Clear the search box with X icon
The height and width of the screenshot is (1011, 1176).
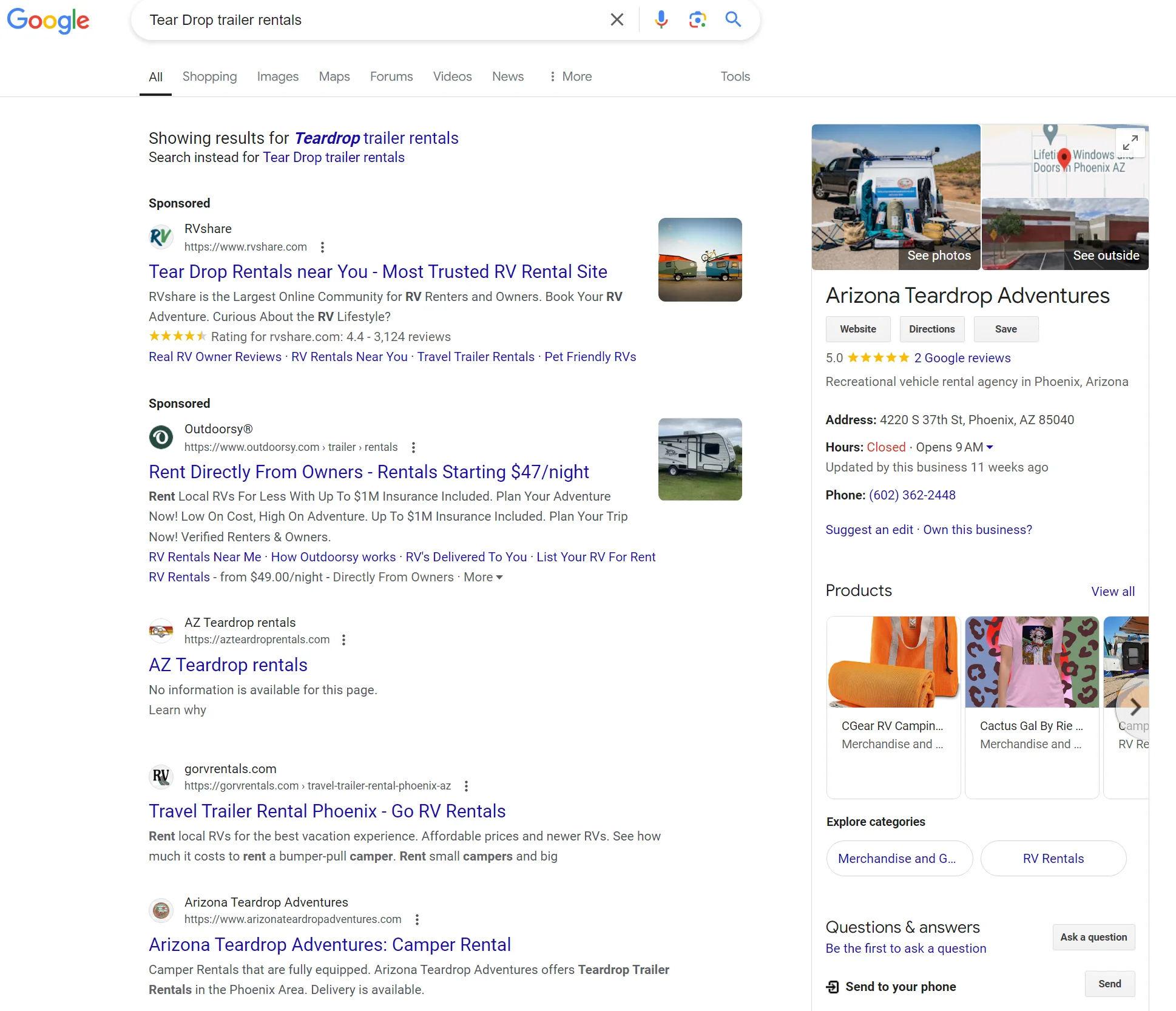tap(617, 19)
